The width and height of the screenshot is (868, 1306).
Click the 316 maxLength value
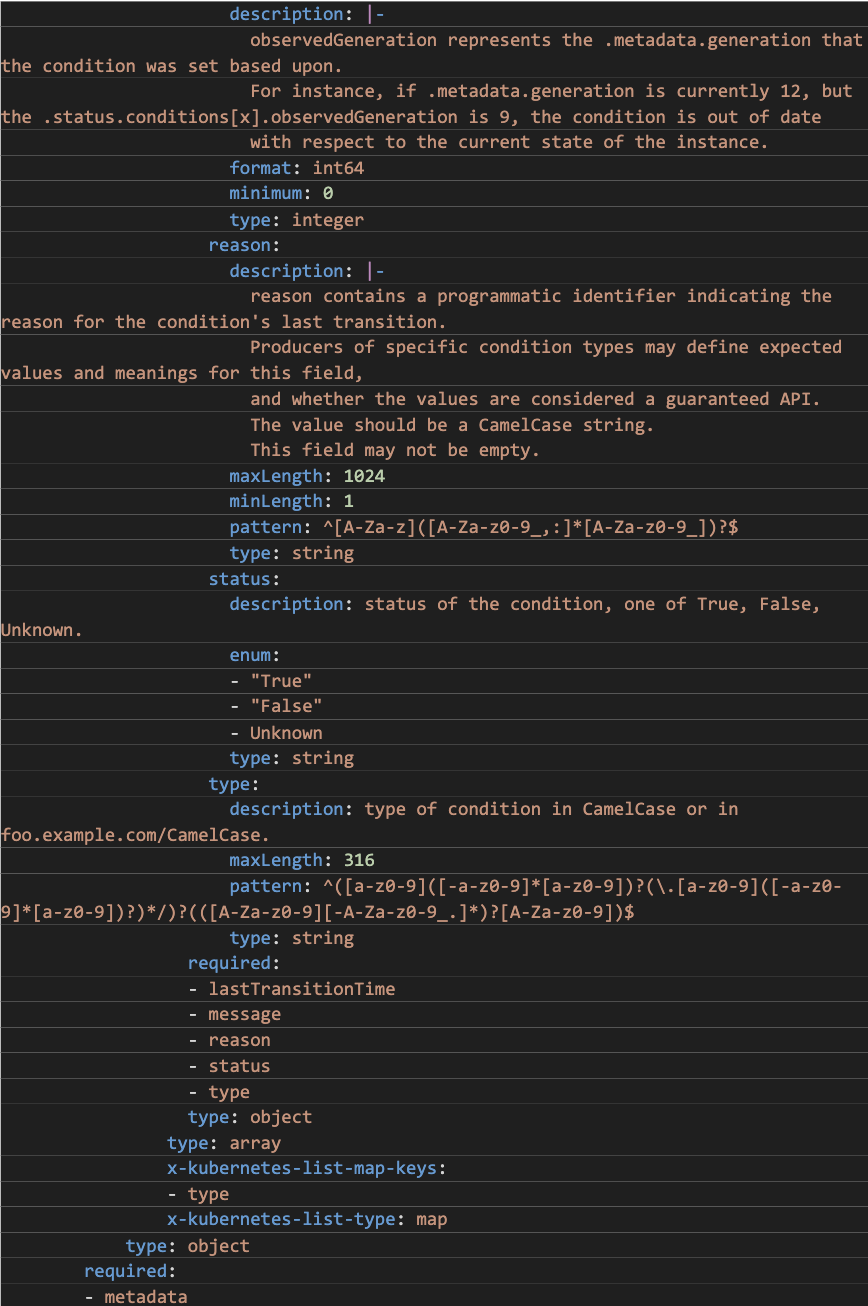pos(359,860)
